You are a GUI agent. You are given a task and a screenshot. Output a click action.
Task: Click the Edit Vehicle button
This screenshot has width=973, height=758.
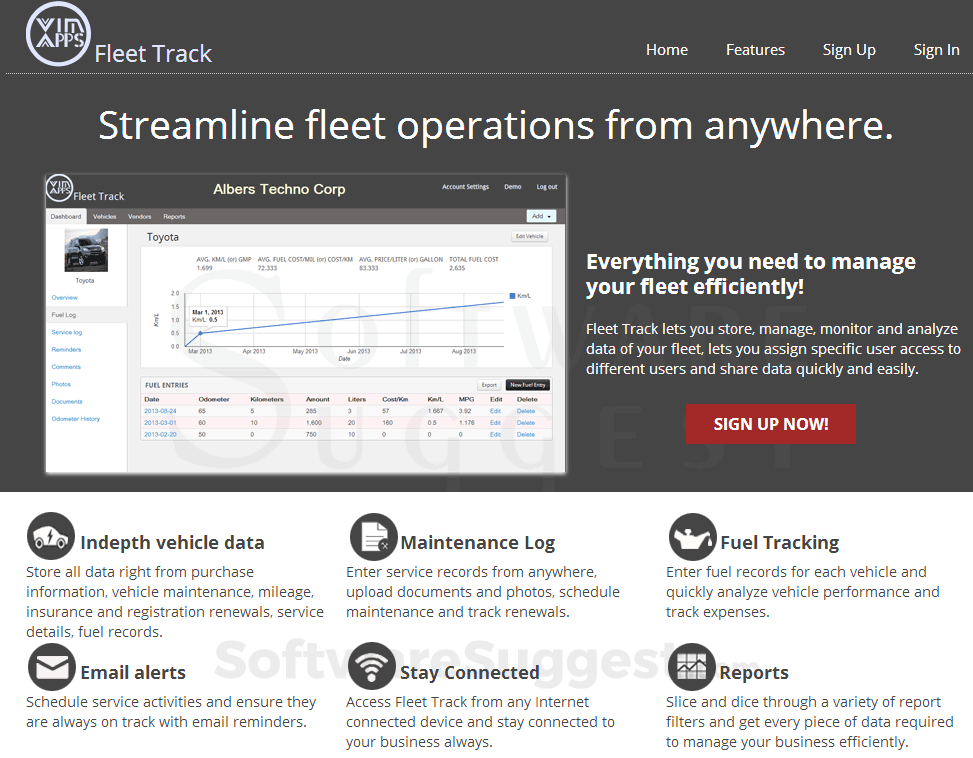coord(529,236)
